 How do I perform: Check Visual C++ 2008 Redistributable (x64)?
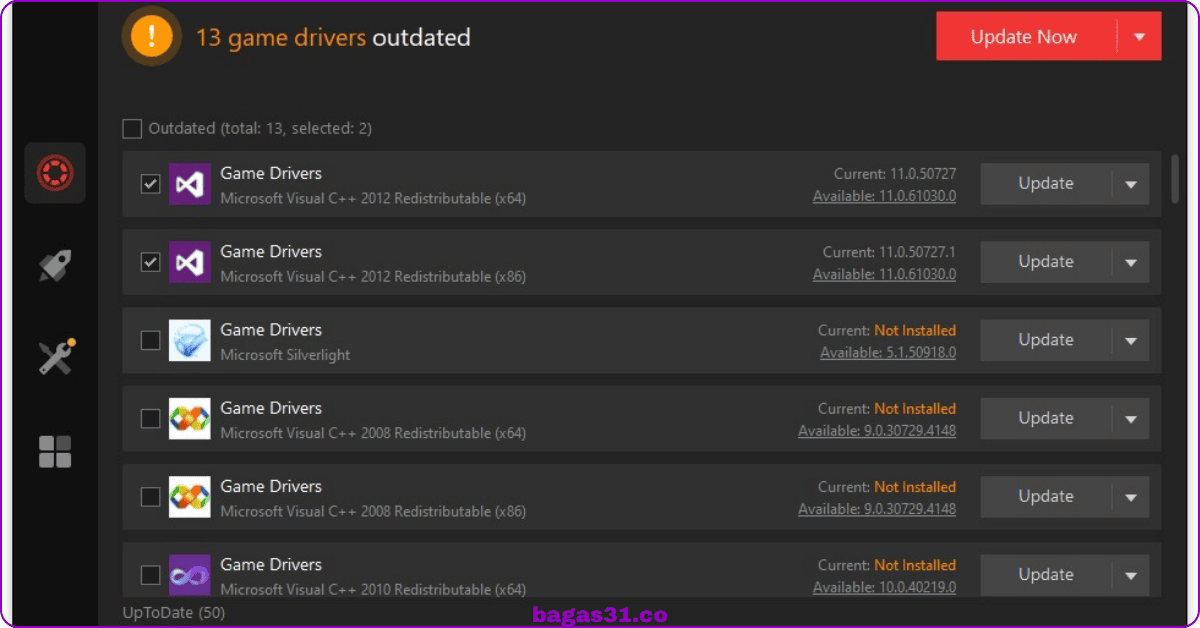pyautogui.click(x=150, y=418)
